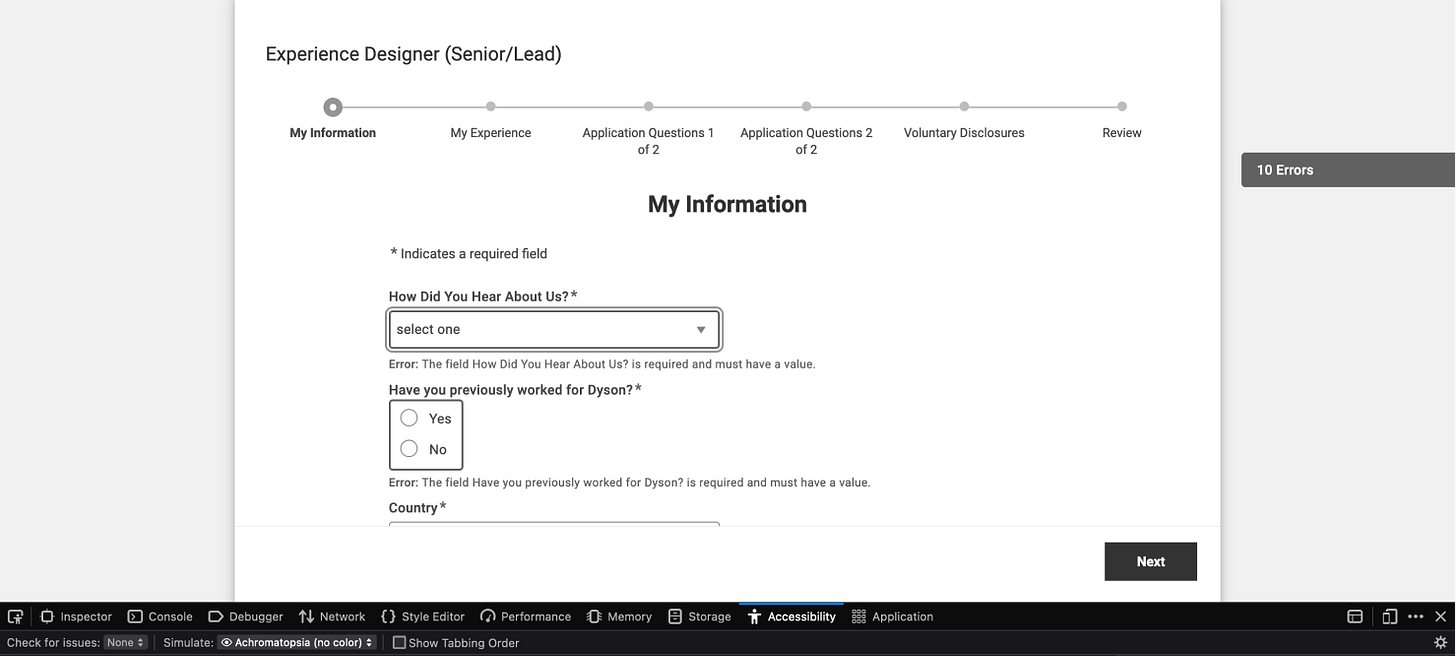1456x657 pixels.
Task: Open devtools settings gear icon
Action: pos(1442,643)
